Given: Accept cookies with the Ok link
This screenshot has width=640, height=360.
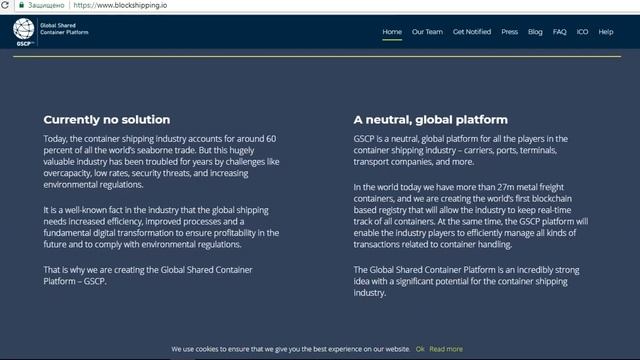Looking at the screenshot, I should point(420,349).
